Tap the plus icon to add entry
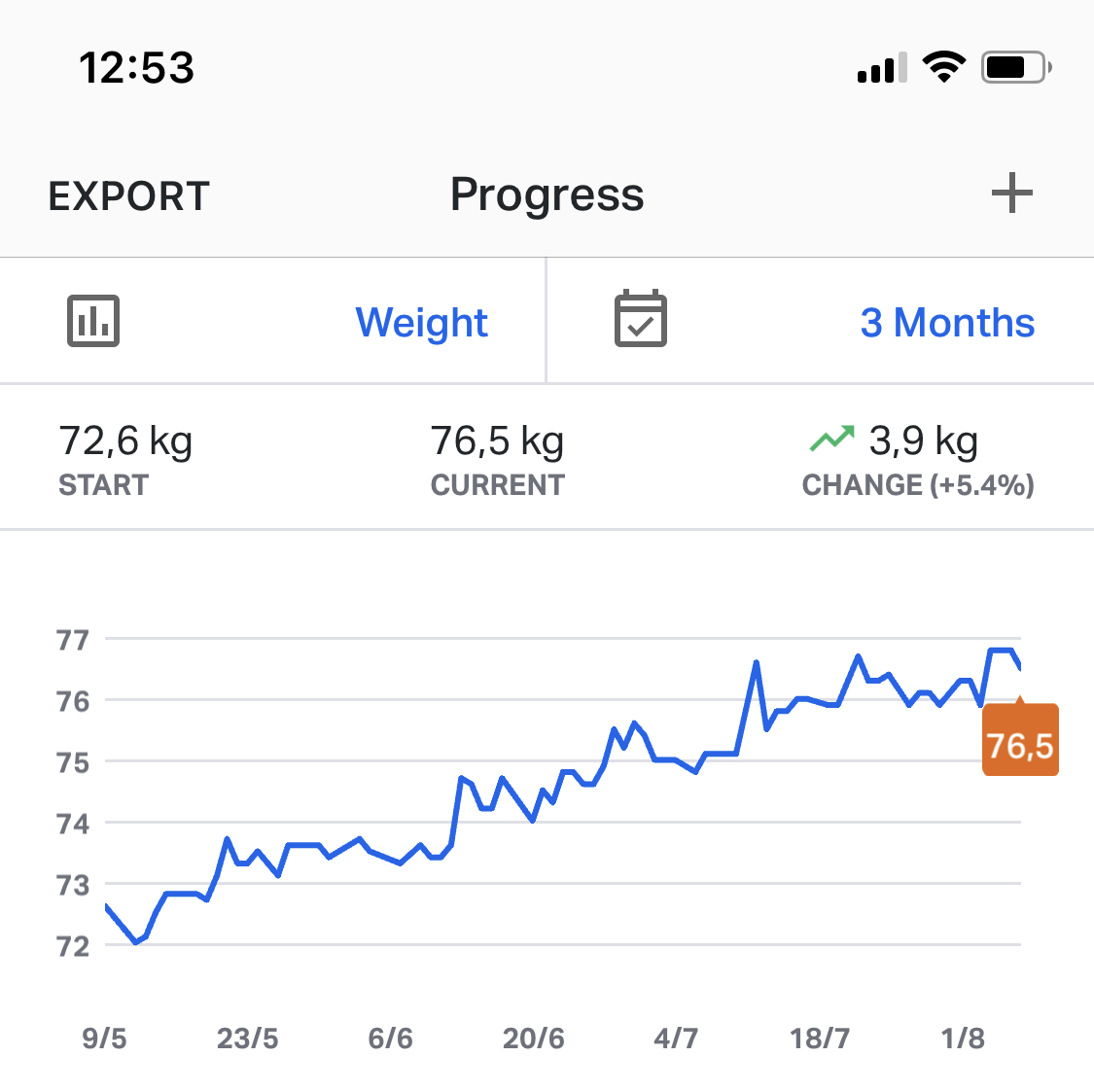This screenshot has height=1092, width=1094. click(x=1011, y=193)
